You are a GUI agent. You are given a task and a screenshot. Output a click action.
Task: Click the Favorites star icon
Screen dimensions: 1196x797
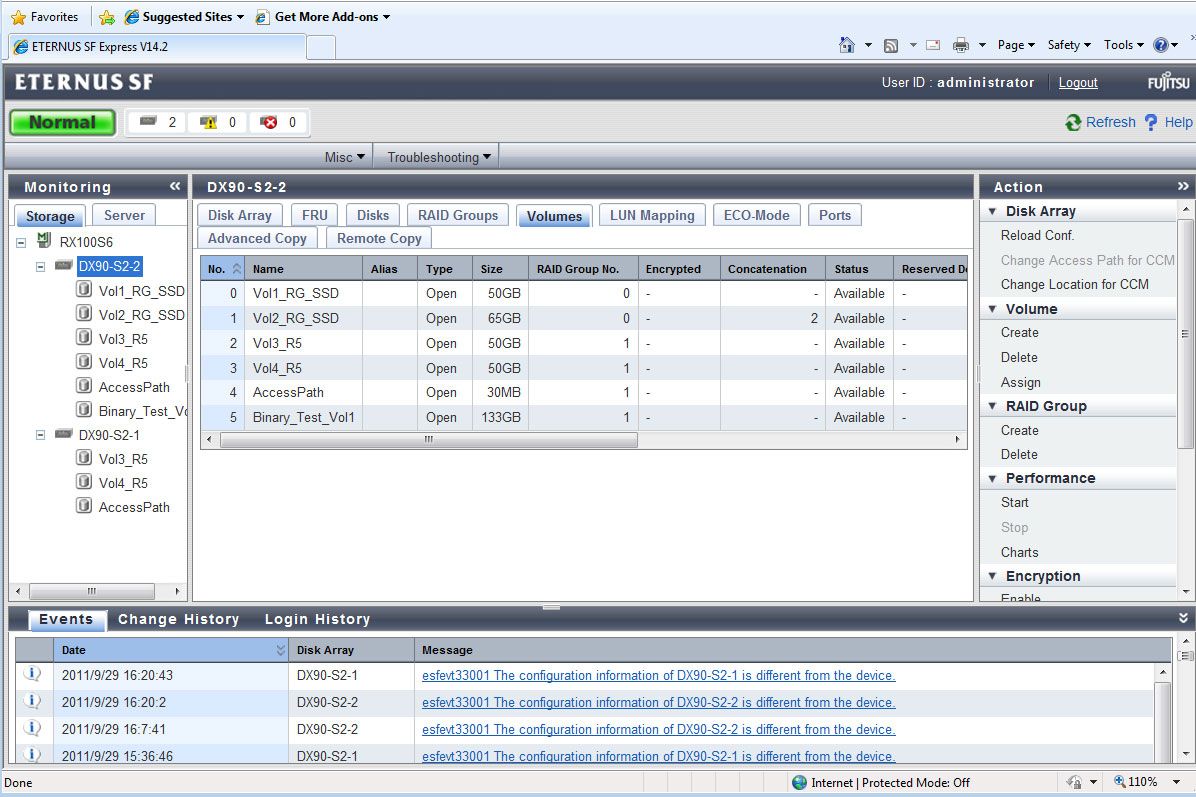pyautogui.click(x=18, y=17)
